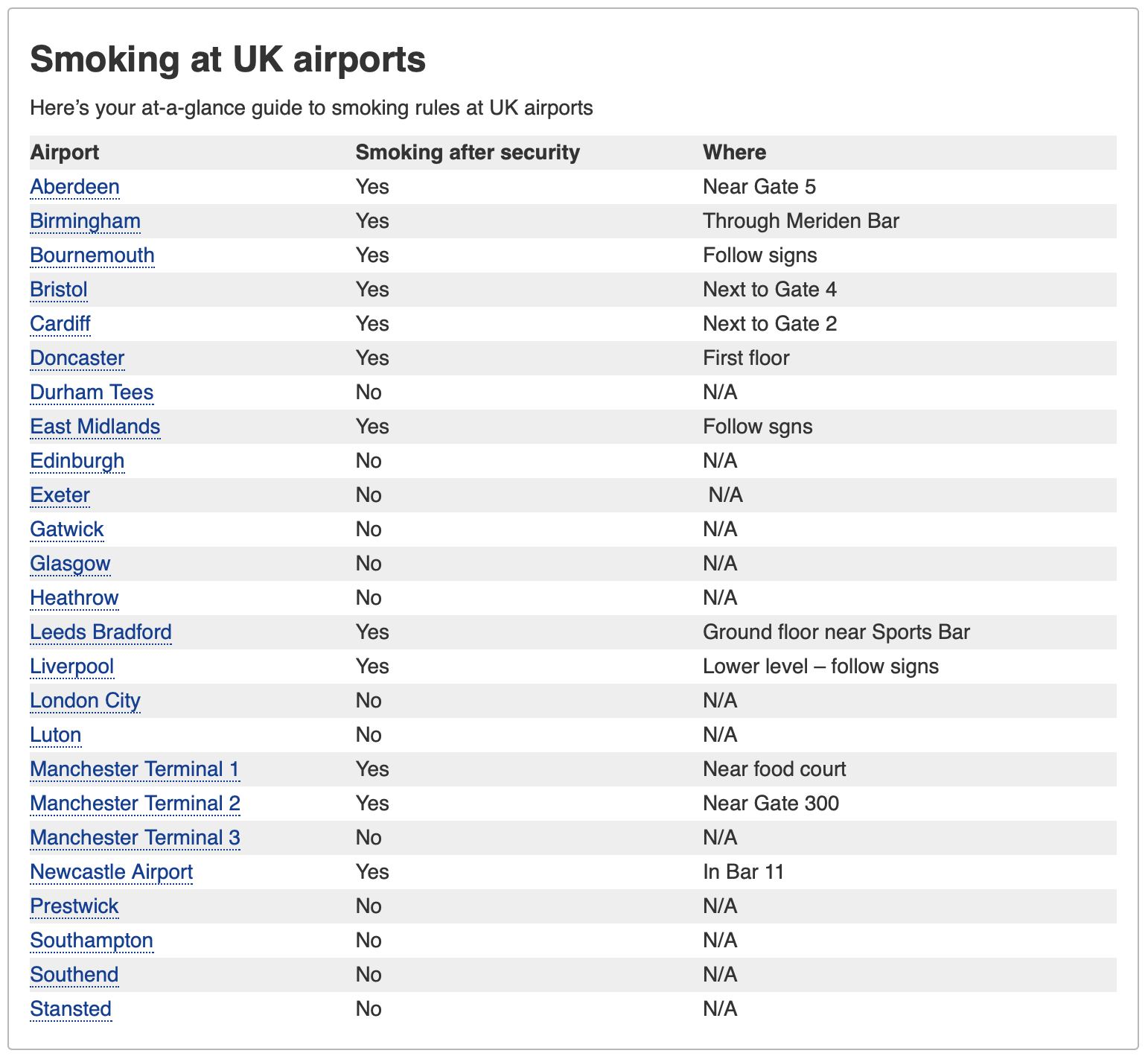Open the Doncaster link

[x=77, y=357]
